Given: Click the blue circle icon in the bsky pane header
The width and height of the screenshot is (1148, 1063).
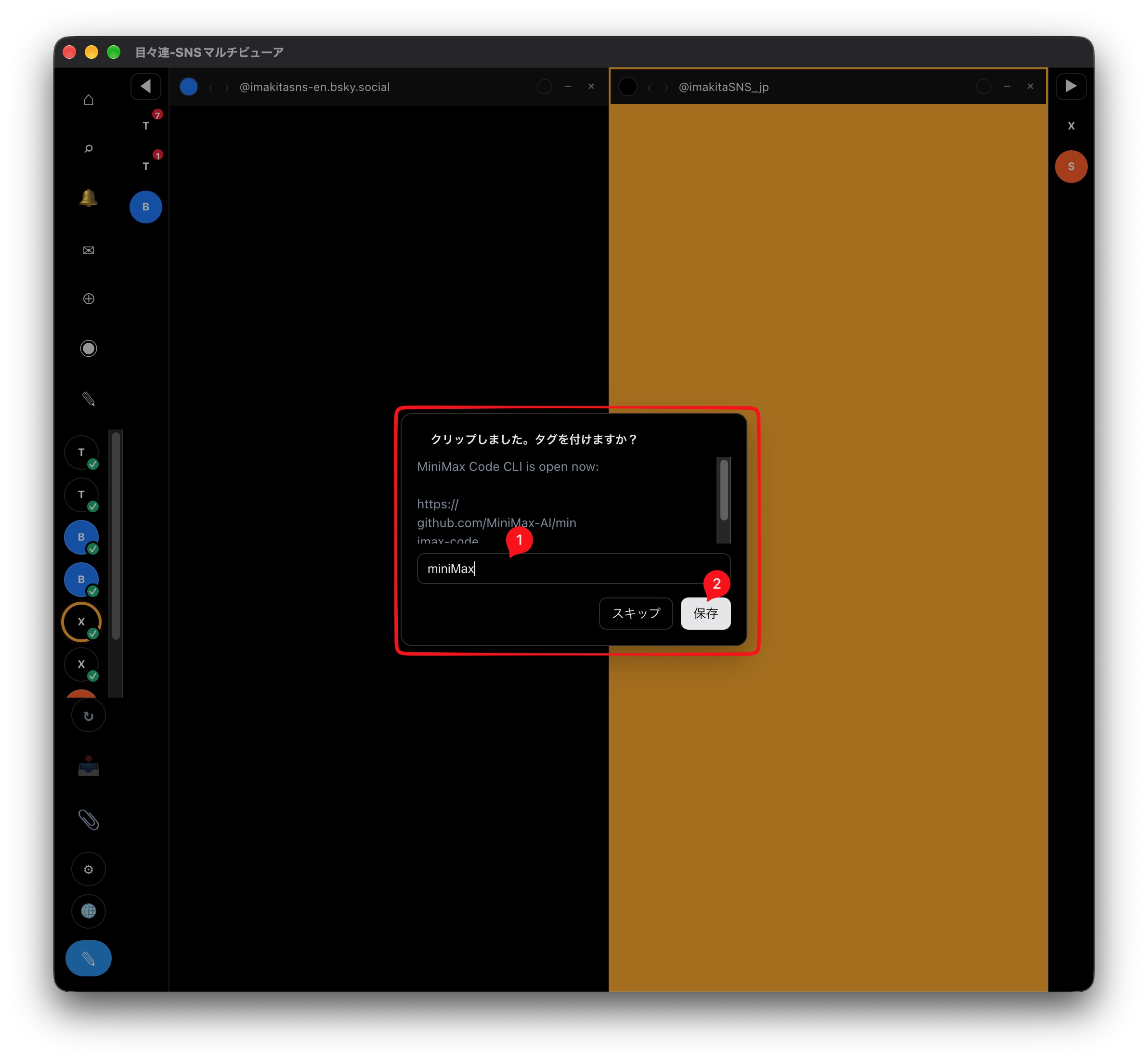Looking at the screenshot, I should pyautogui.click(x=188, y=86).
